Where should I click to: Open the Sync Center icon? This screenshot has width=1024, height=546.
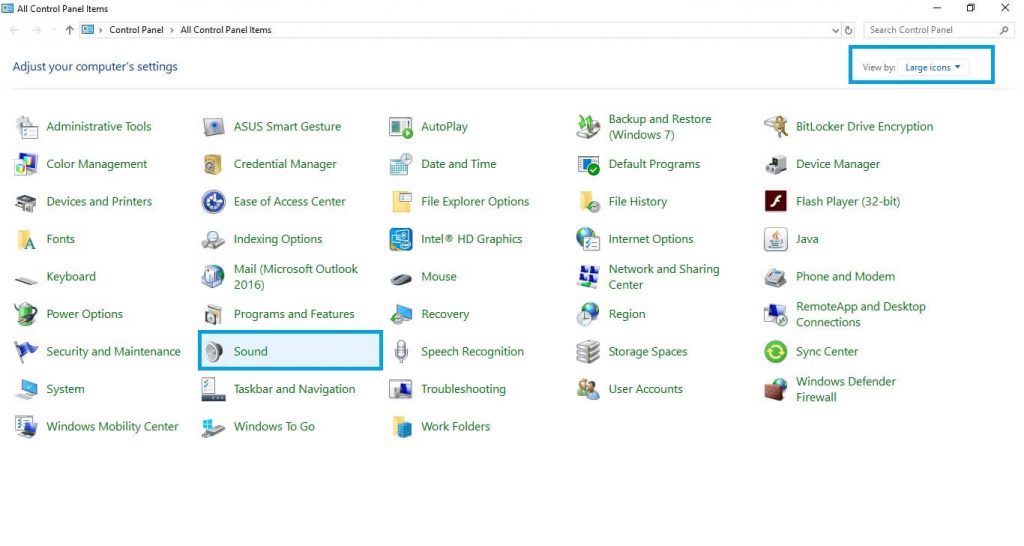(x=776, y=352)
